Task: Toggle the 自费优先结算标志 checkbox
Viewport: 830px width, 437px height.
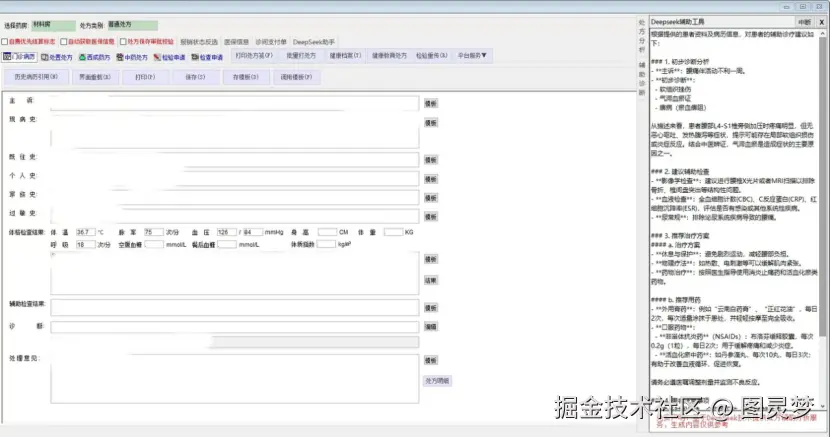Action: point(5,41)
